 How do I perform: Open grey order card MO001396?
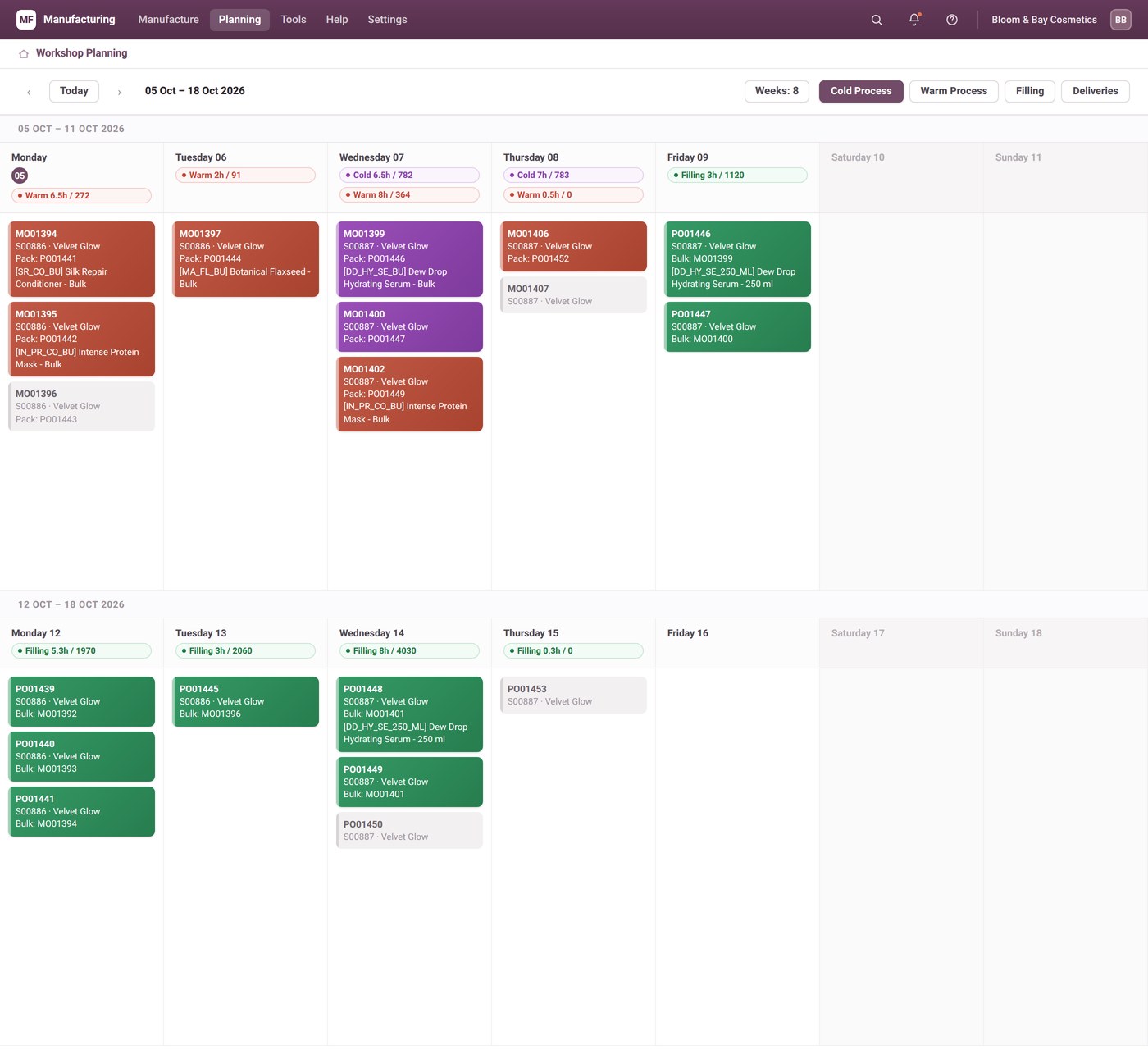pyautogui.click(x=81, y=407)
